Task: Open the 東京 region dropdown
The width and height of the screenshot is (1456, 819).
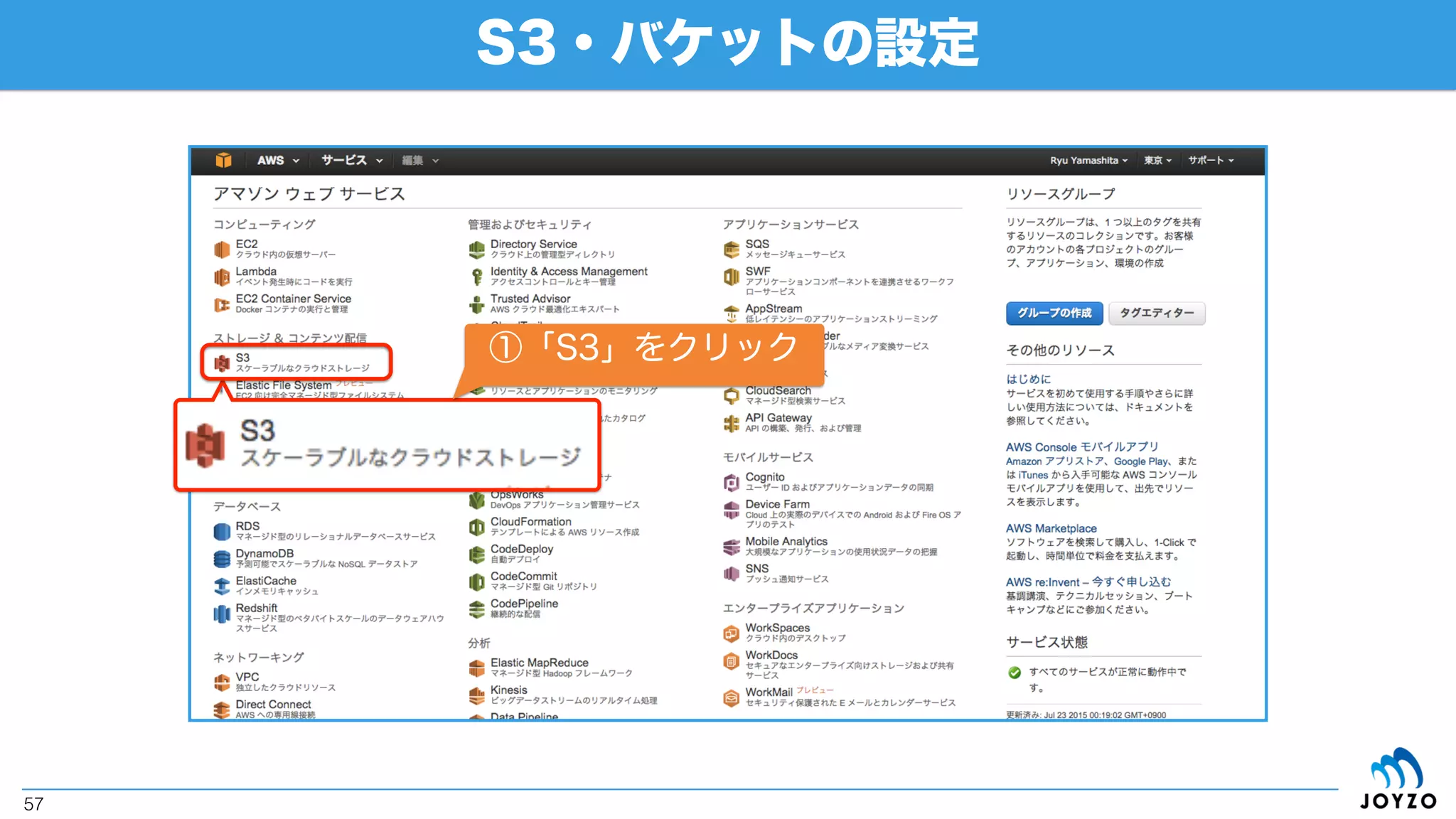Action: [x=1157, y=161]
